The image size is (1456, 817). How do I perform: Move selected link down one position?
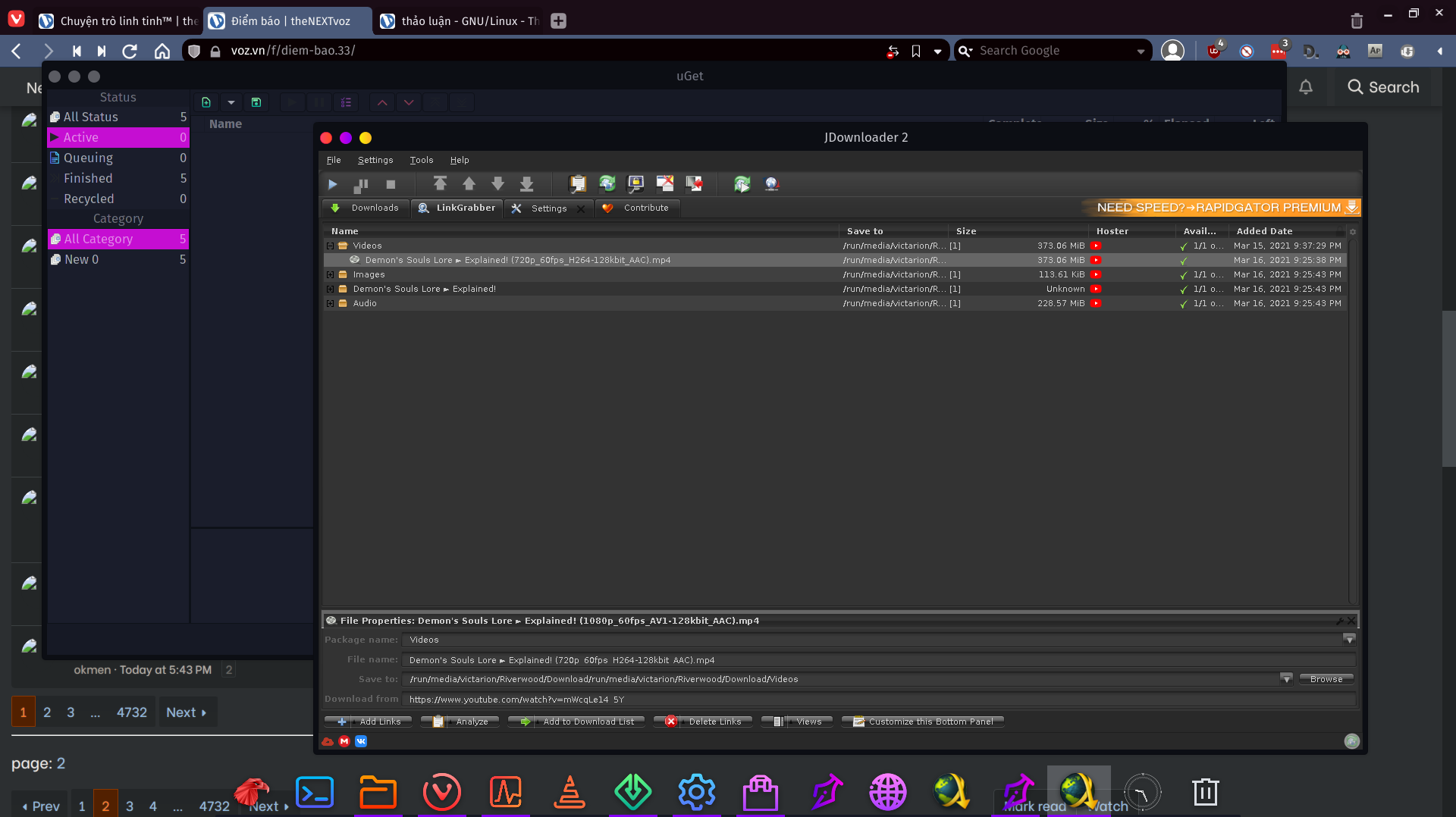point(497,183)
